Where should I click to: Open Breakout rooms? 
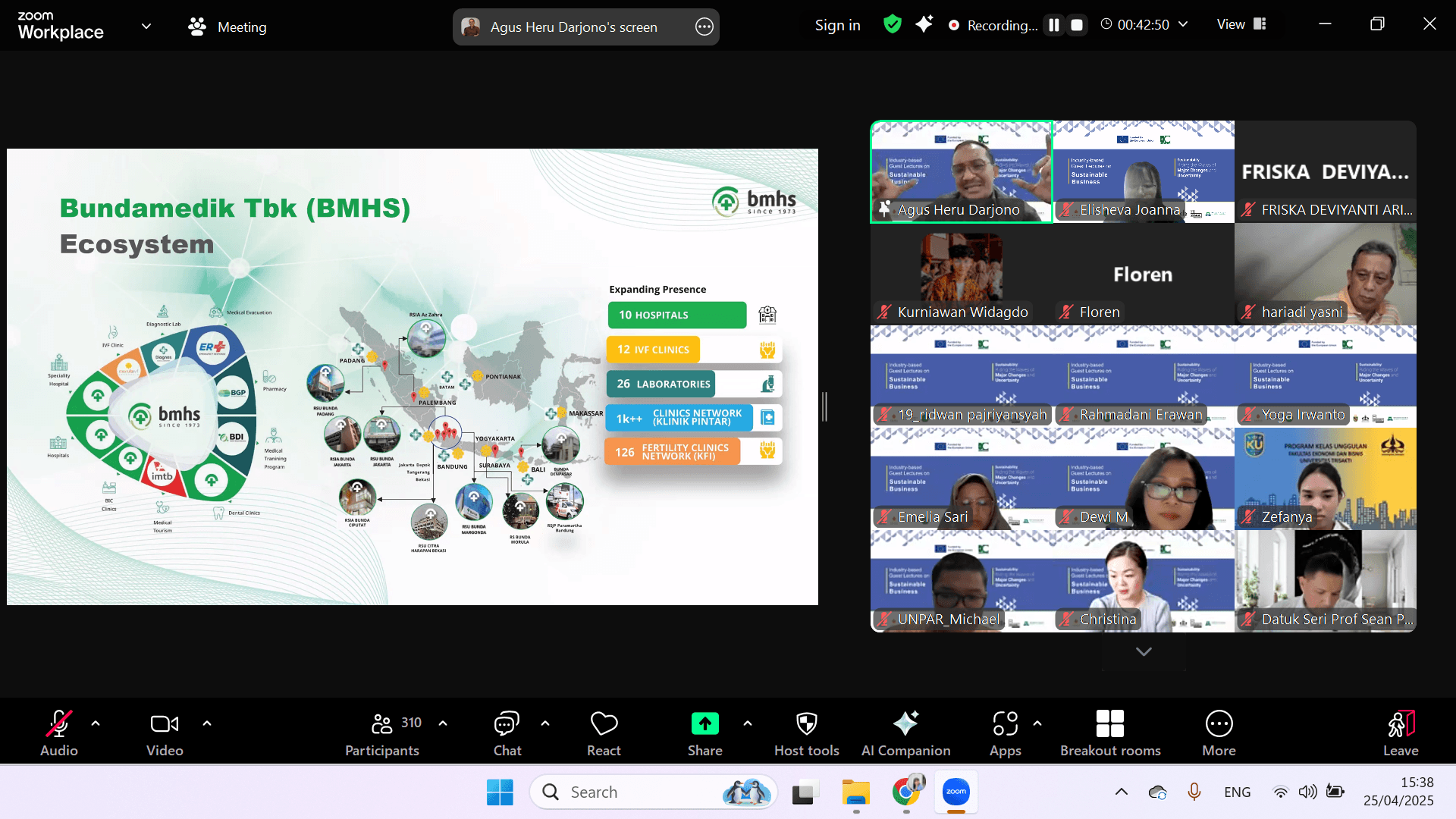pyautogui.click(x=1110, y=733)
